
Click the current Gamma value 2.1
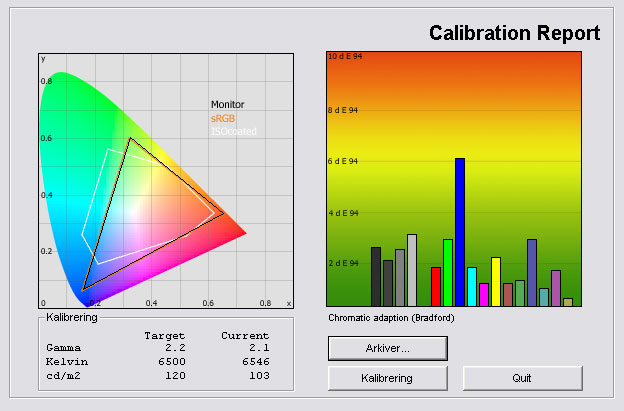pyautogui.click(x=259, y=346)
